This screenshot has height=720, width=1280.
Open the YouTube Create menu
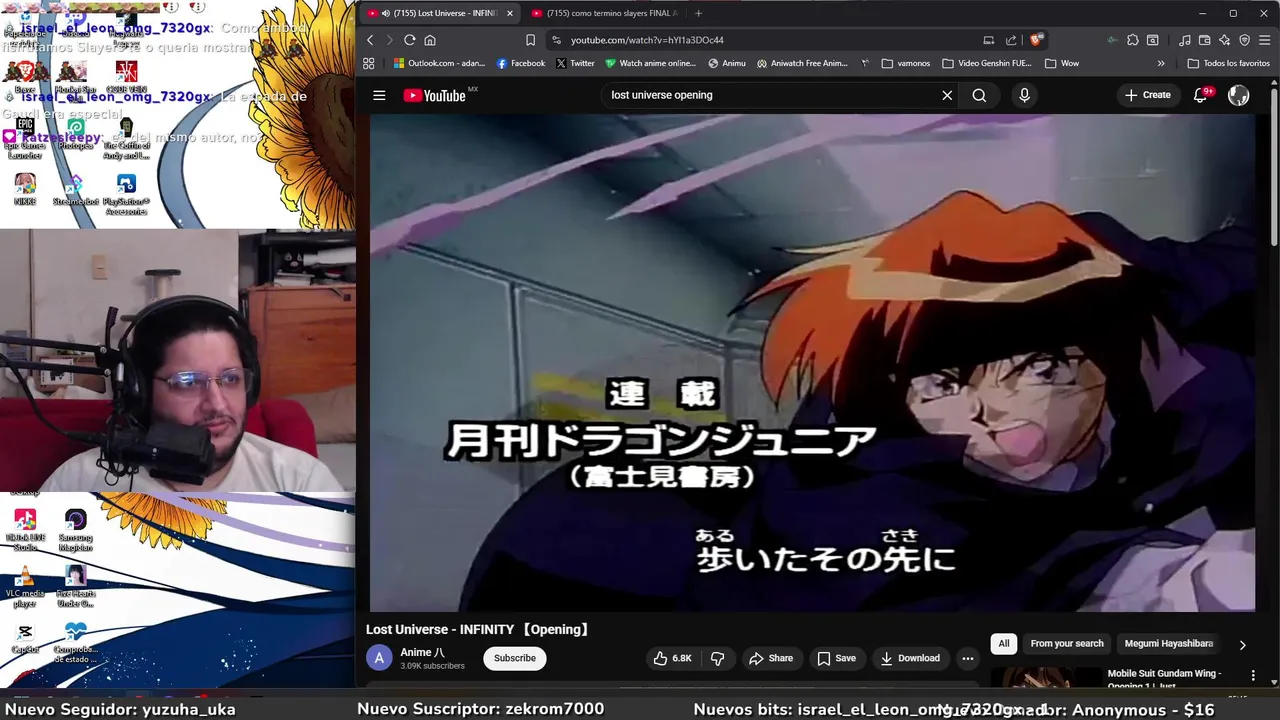click(1147, 95)
